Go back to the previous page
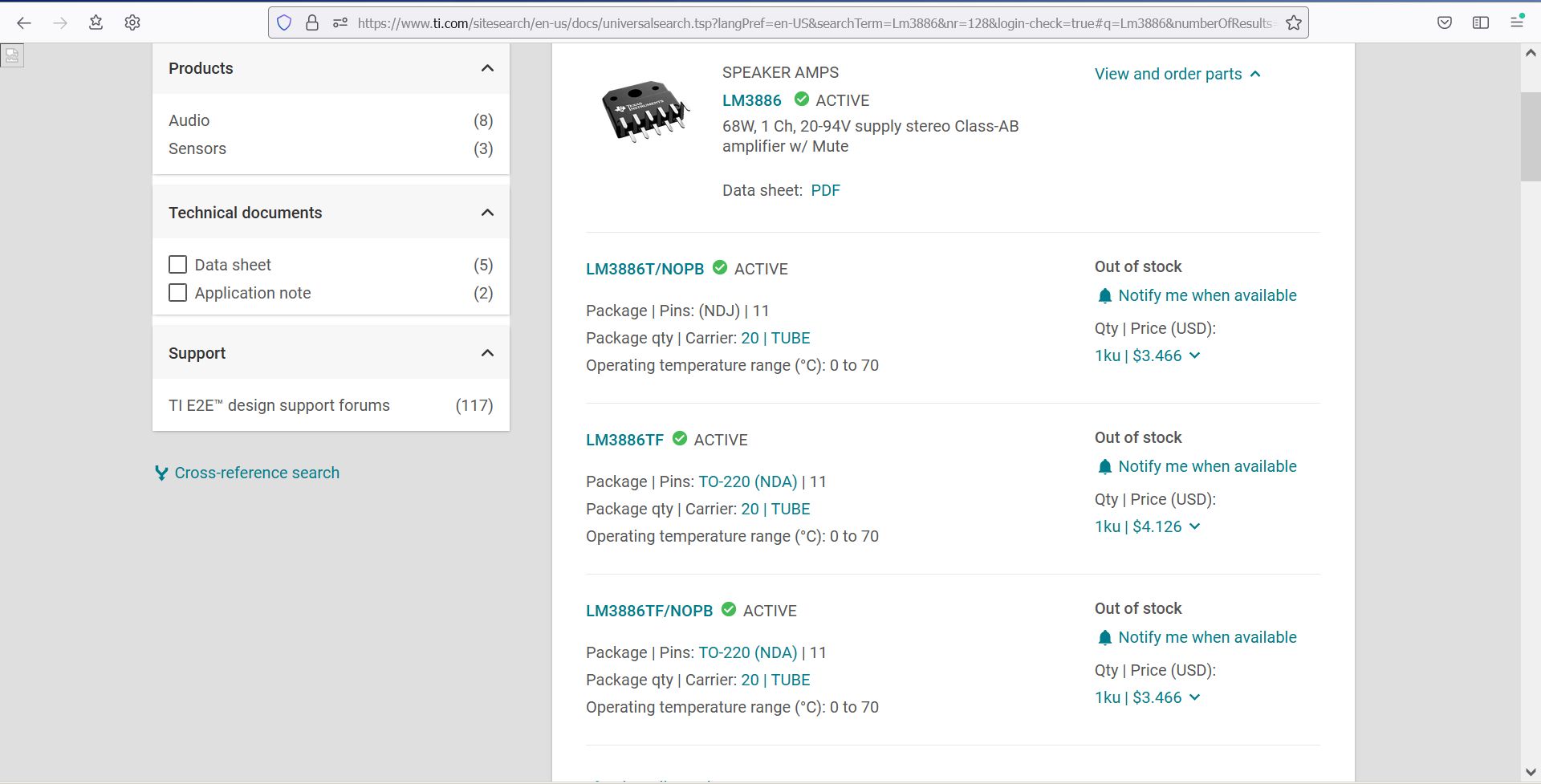 (24, 23)
